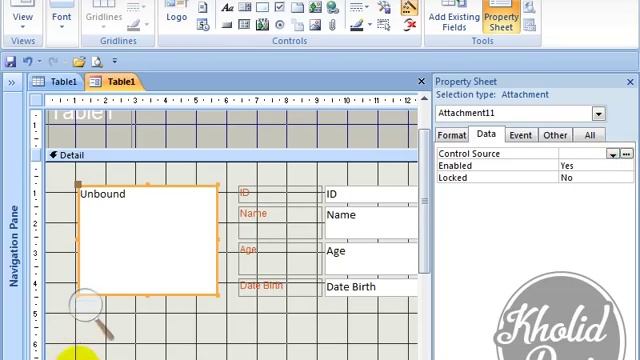
Task: Open the Event tab in Property Sheet
Action: pyautogui.click(x=521, y=135)
